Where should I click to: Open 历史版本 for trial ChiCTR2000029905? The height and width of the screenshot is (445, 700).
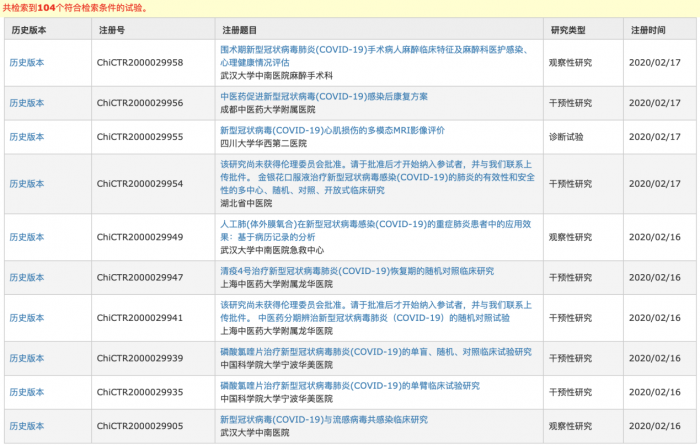pos(26,425)
